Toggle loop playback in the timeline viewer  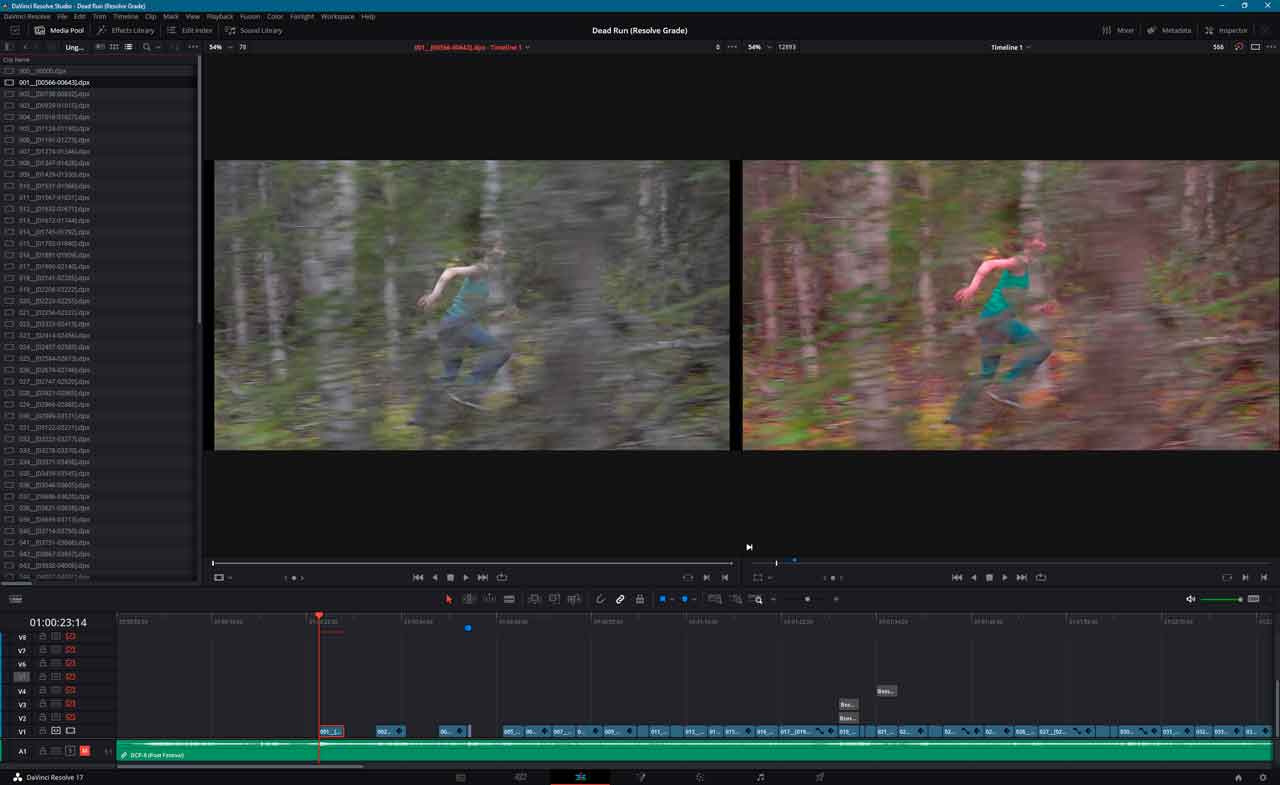[1041, 577]
